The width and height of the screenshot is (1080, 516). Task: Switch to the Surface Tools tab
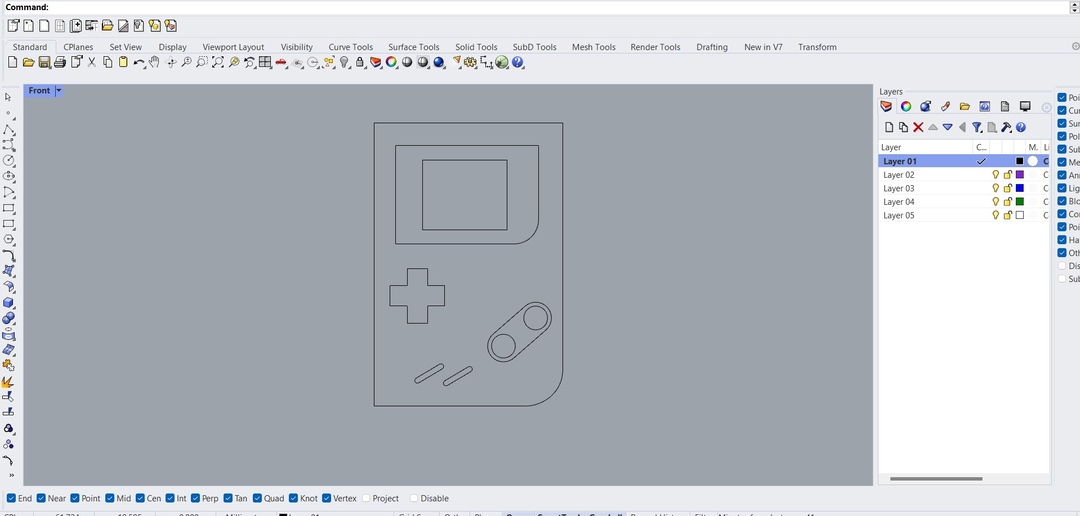click(x=413, y=47)
